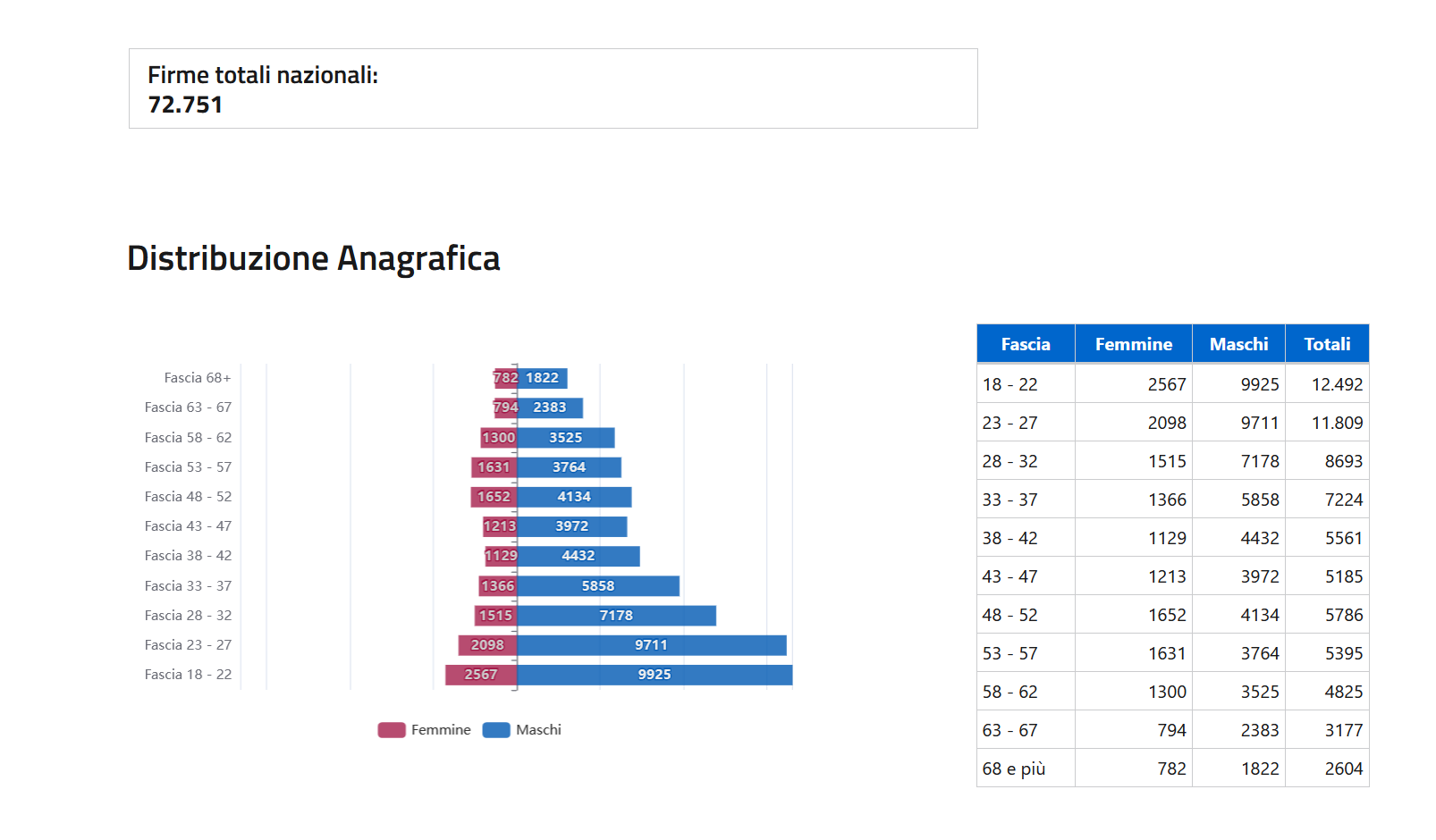Screen dimensions: 1436x840
Task: Click the Distribuzione Anagrafica heading
Action: pos(314,258)
